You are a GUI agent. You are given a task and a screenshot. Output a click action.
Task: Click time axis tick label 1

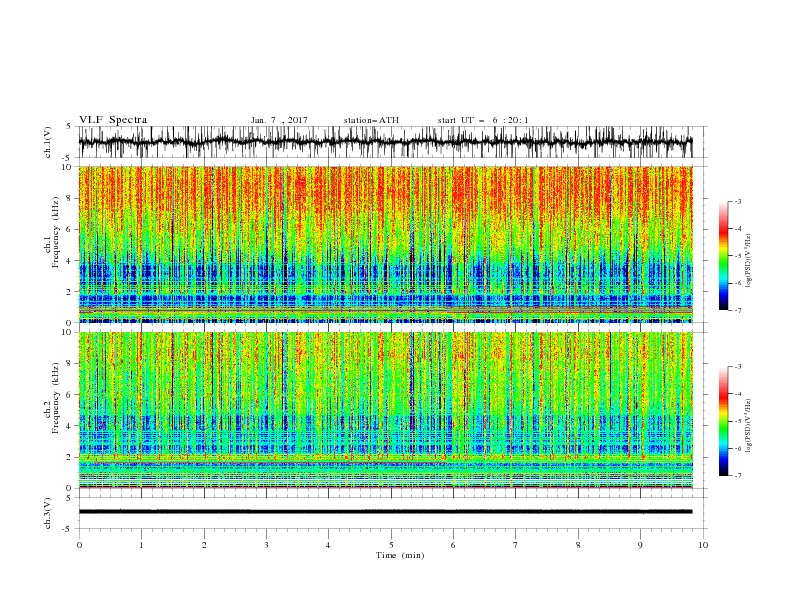coord(141,545)
